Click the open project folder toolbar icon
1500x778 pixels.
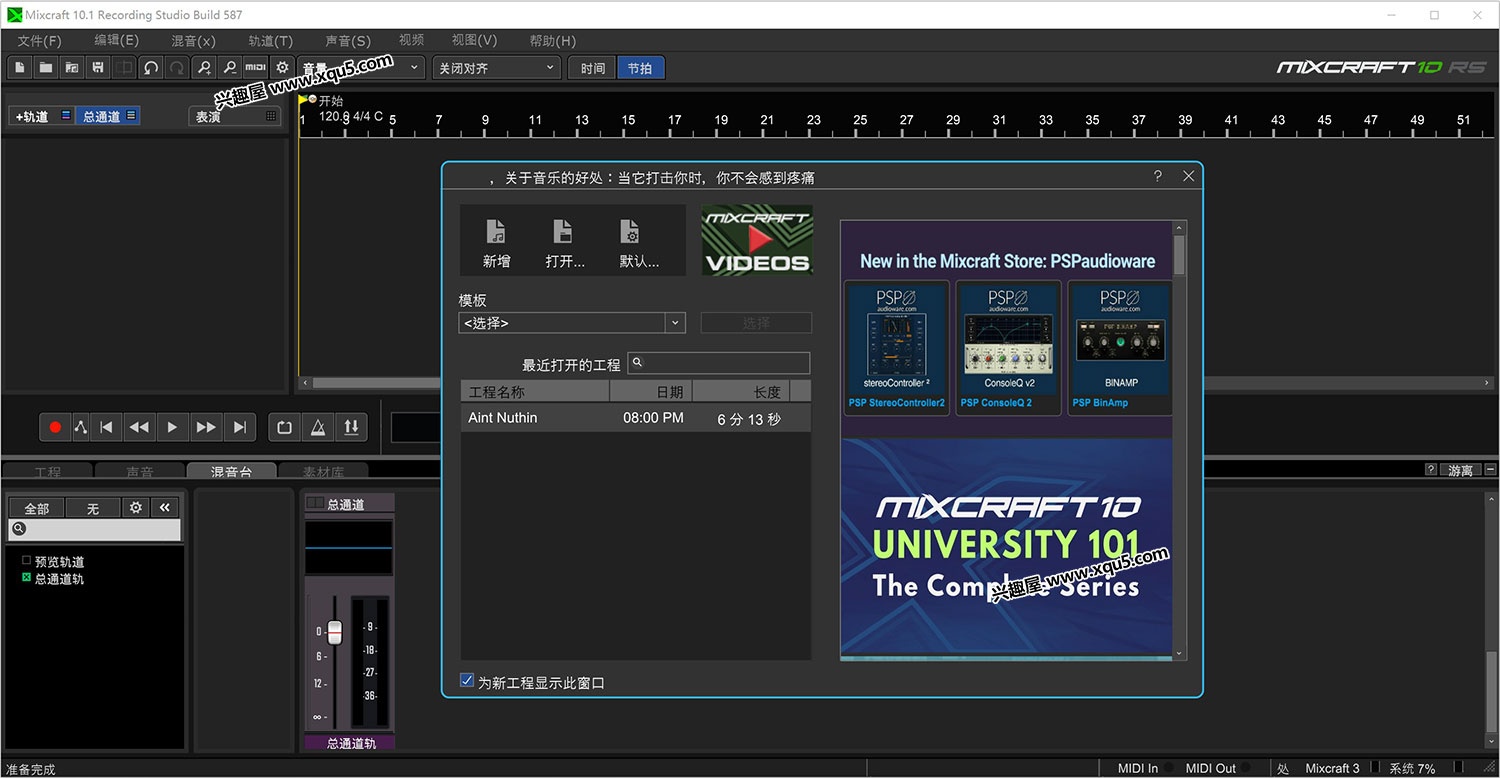[46, 68]
